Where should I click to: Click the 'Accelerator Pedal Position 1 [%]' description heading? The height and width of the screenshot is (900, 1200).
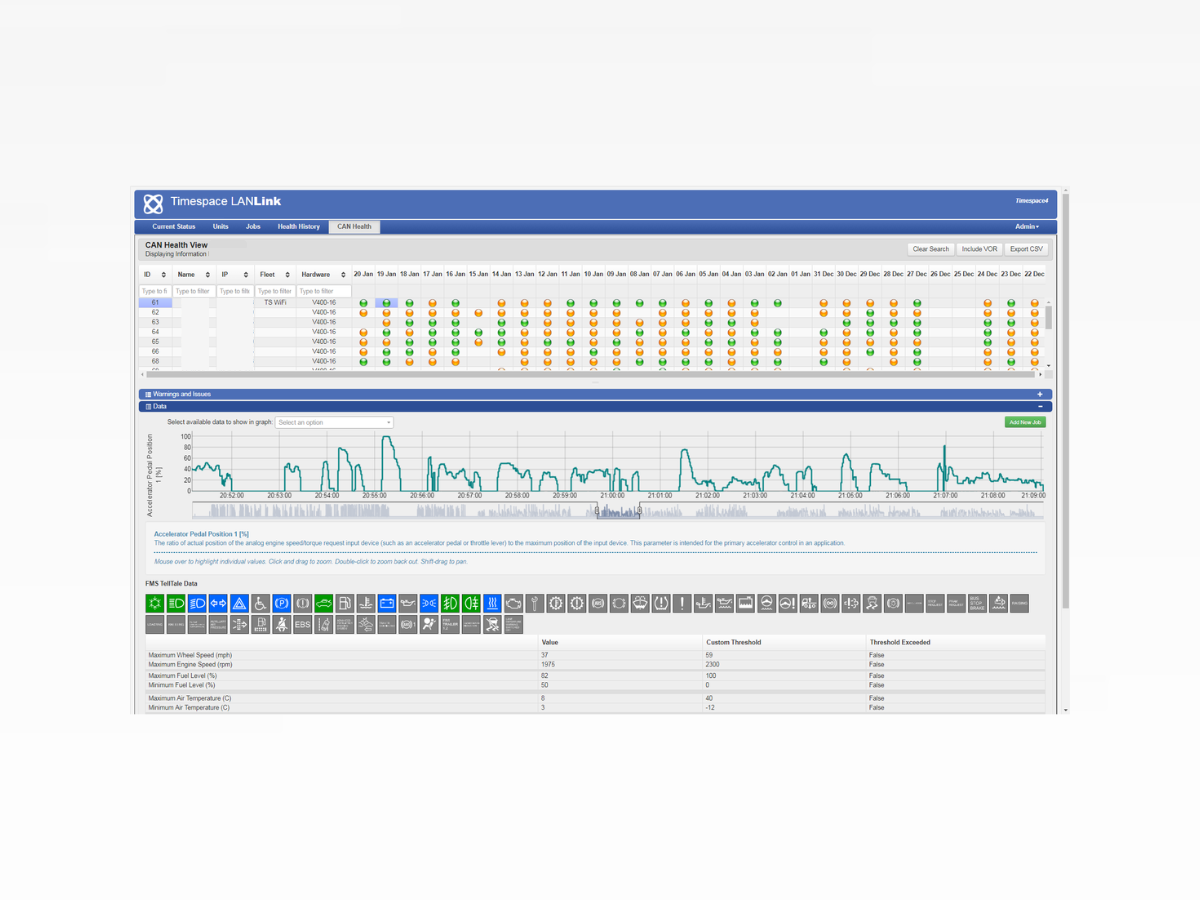pyautogui.click(x=201, y=534)
